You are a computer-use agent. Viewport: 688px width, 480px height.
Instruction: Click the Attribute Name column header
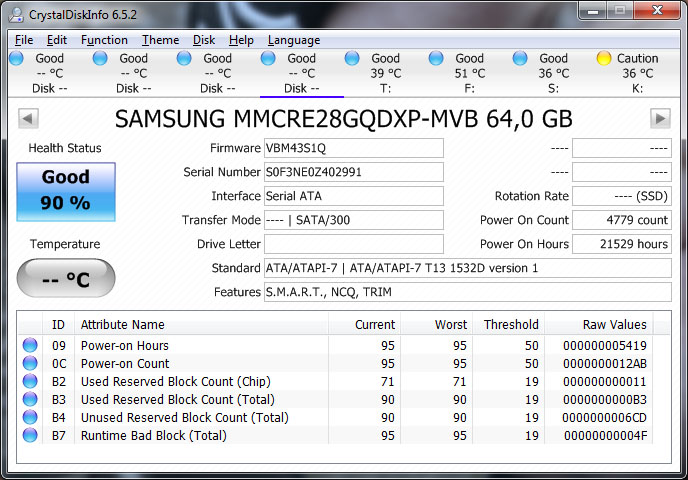tap(201, 325)
